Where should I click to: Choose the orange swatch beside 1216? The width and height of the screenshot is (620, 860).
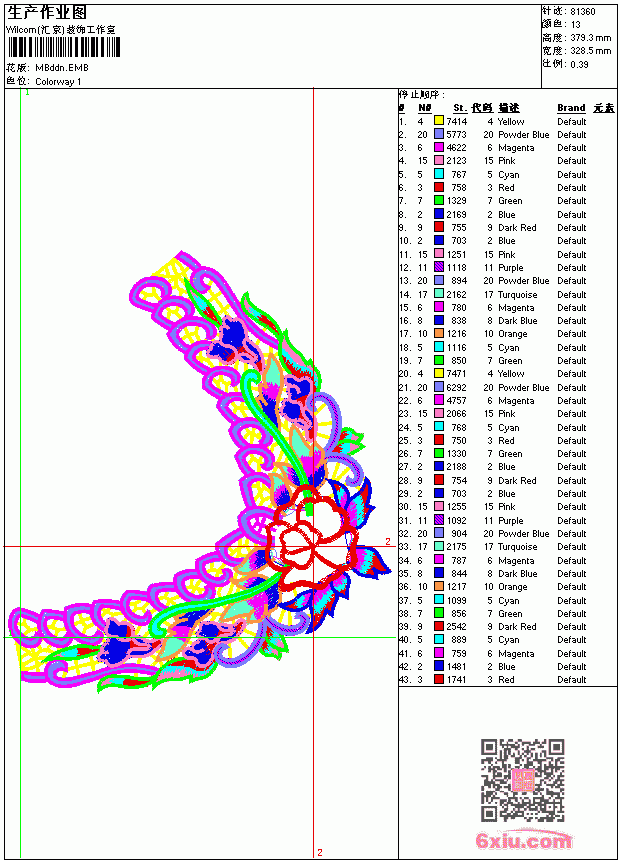(439, 333)
